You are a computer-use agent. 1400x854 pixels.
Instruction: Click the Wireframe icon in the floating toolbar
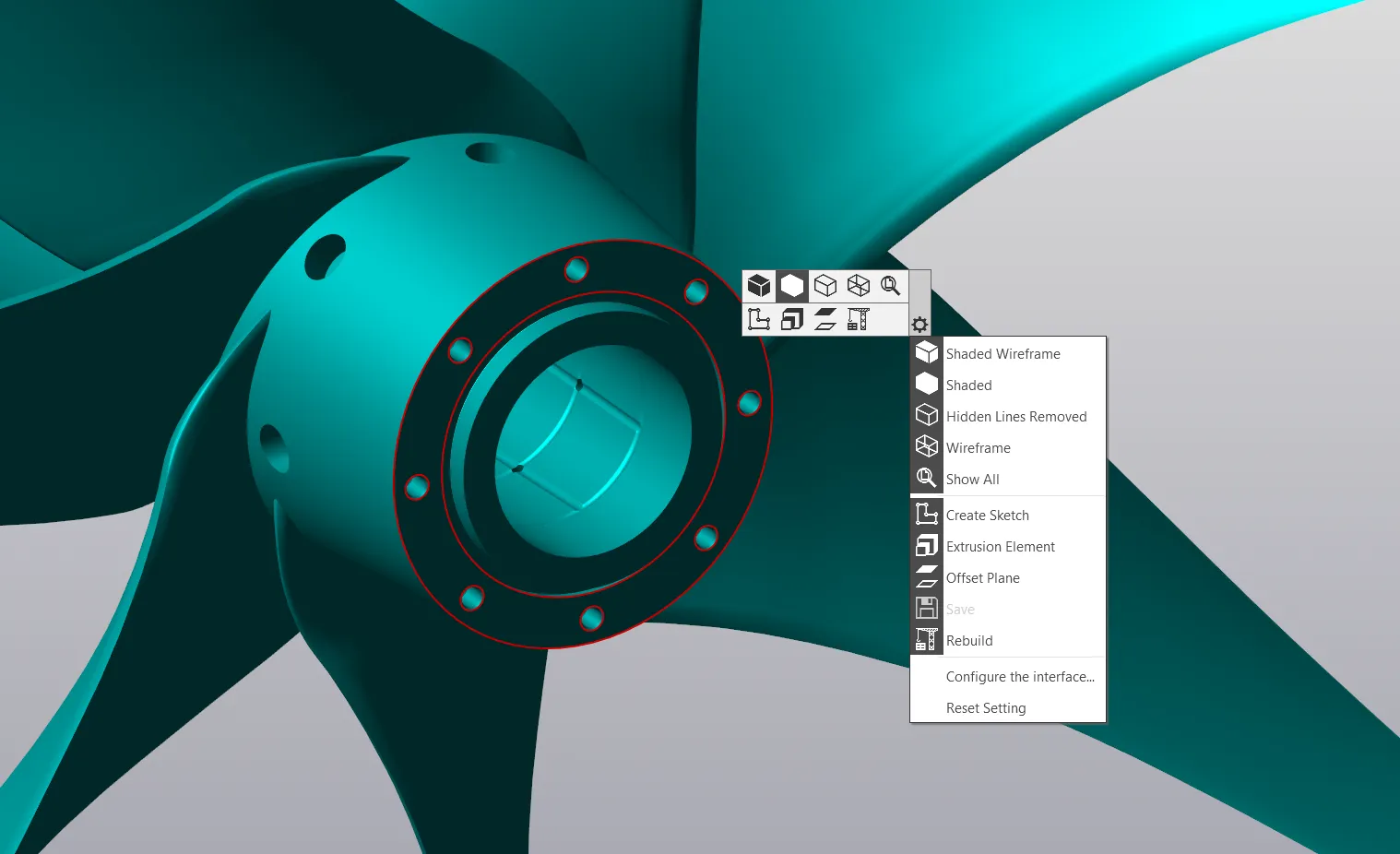tap(859, 286)
